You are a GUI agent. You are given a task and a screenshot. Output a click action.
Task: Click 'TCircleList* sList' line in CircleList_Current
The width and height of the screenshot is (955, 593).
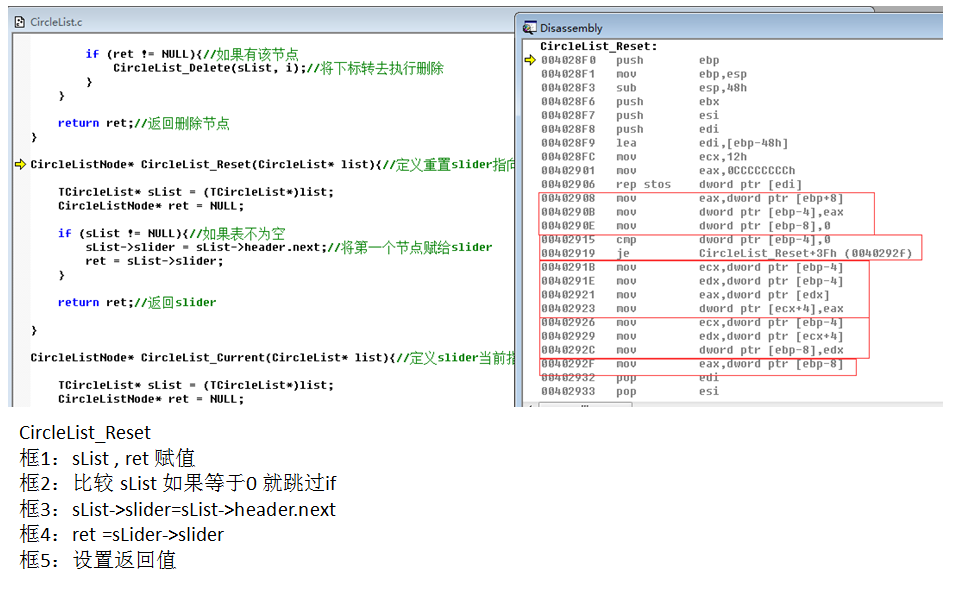click(x=196, y=385)
